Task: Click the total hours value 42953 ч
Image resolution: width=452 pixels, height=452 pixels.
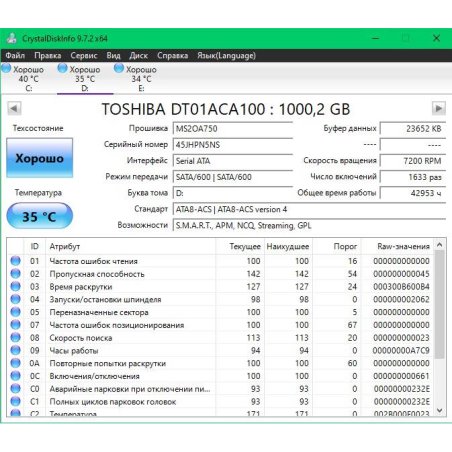Action: [x=413, y=193]
